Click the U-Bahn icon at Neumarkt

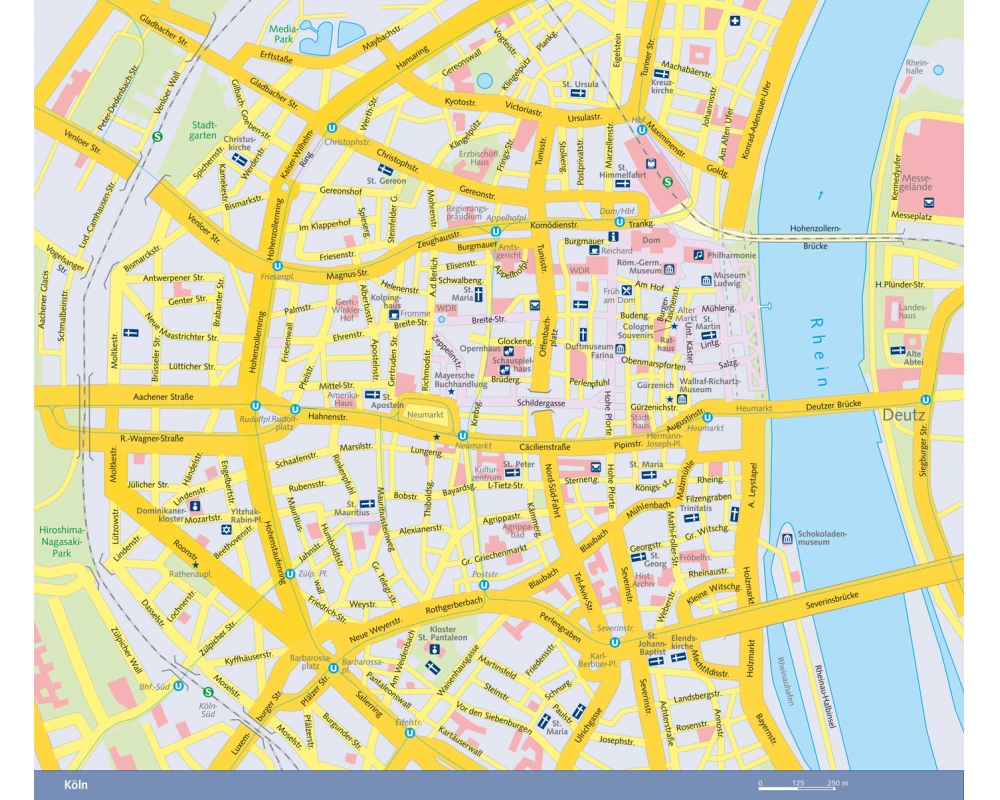tap(462, 436)
